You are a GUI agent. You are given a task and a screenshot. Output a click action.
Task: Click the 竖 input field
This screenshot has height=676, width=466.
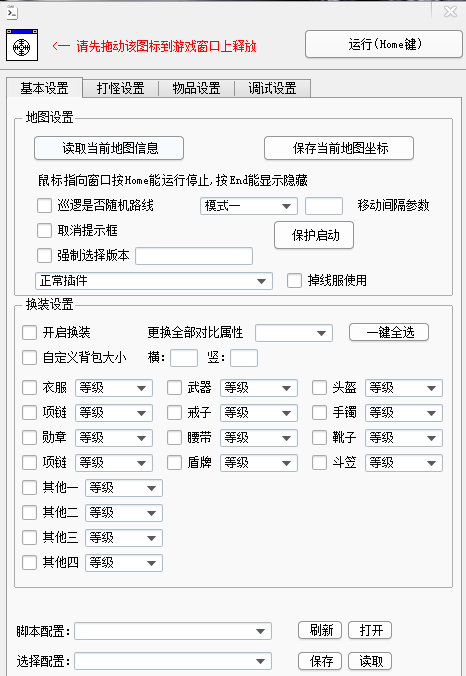[x=244, y=358]
